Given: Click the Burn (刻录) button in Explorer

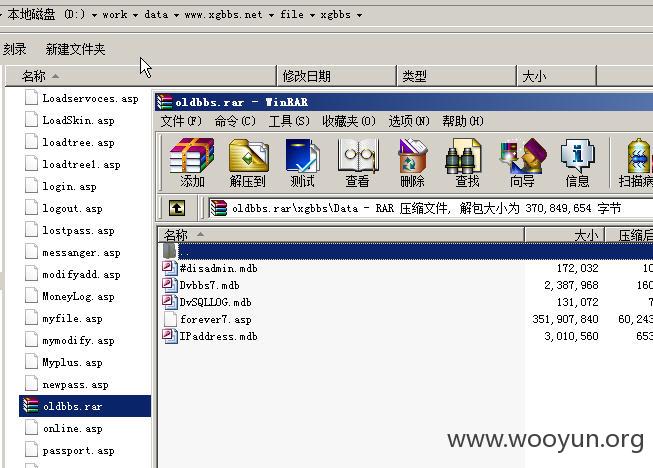Looking at the screenshot, I should (x=15, y=49).
